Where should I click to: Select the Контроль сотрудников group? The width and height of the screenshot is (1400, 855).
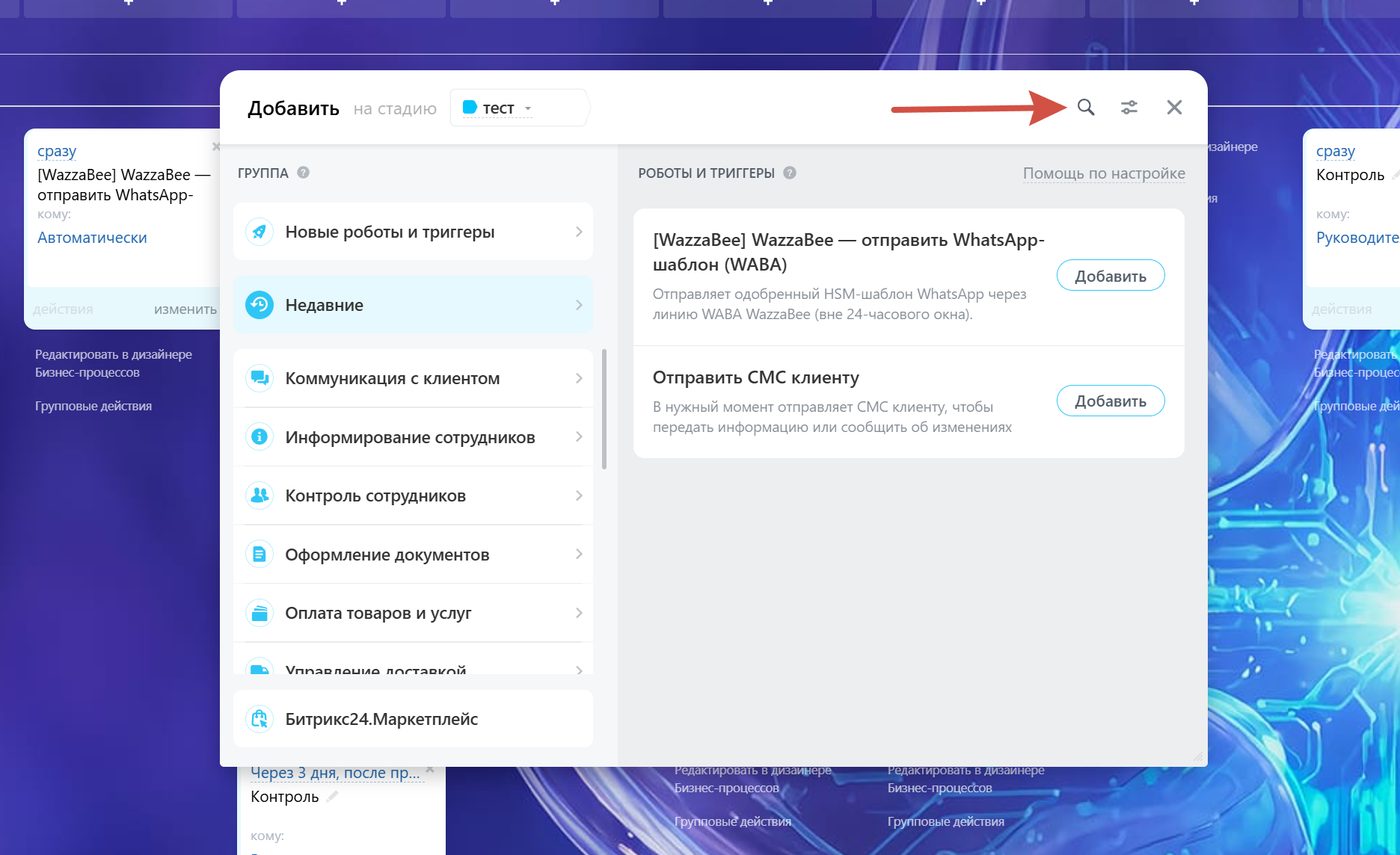pyautogui.click(x=413, y=496)
